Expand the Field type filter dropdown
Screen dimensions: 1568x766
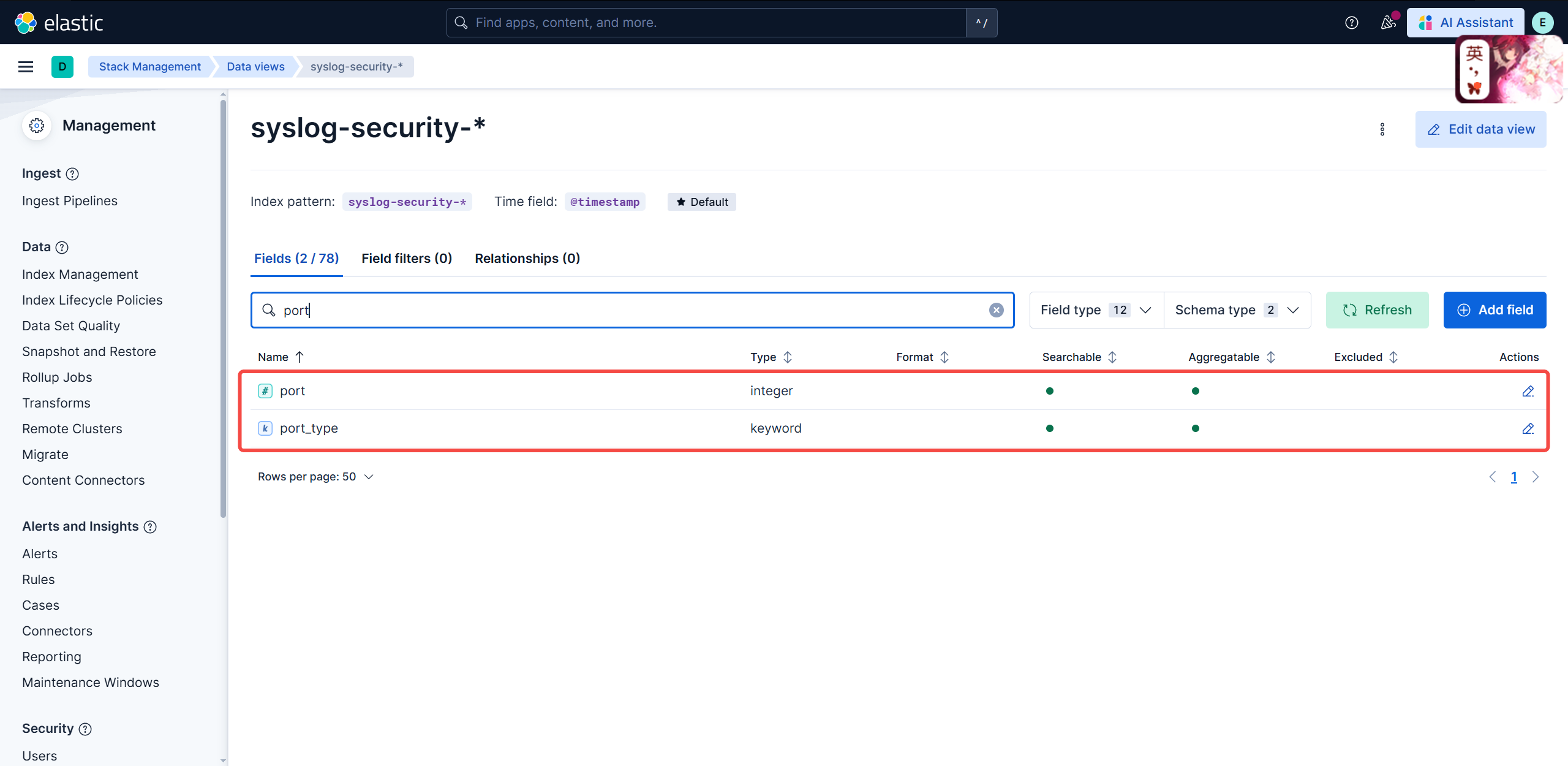1096,310
